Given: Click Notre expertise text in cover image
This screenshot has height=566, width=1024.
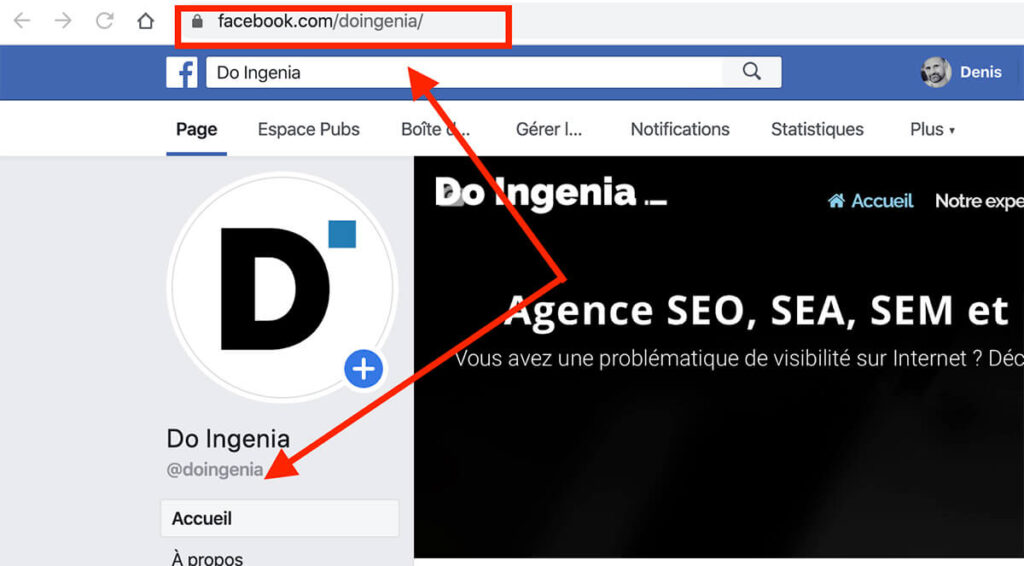Looking at the screenshot, I should (x=979, y=201).
